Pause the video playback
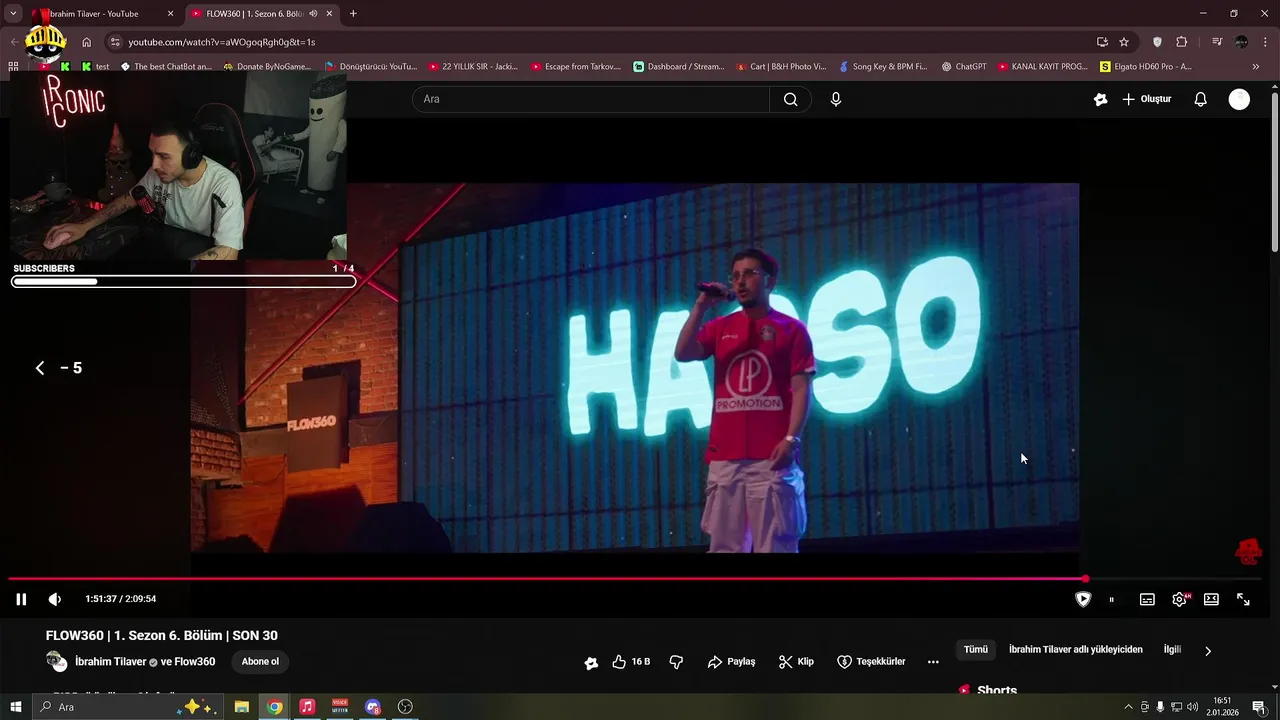 point(21,599)
